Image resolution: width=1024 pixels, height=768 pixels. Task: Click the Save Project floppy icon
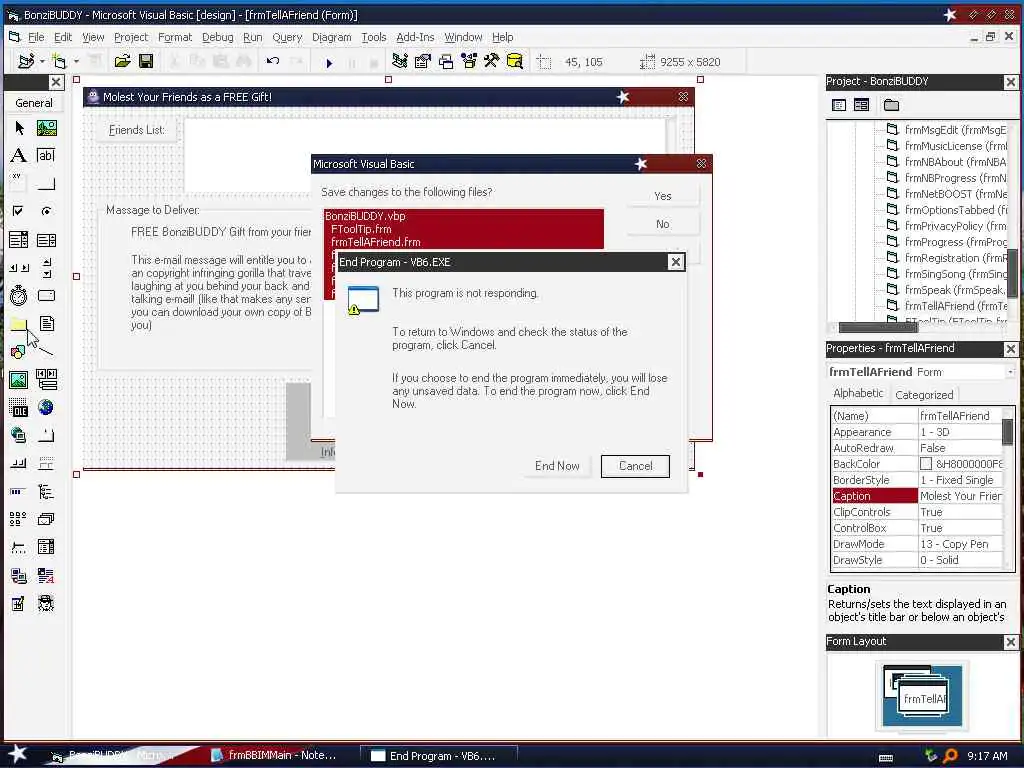click(146, 61)
